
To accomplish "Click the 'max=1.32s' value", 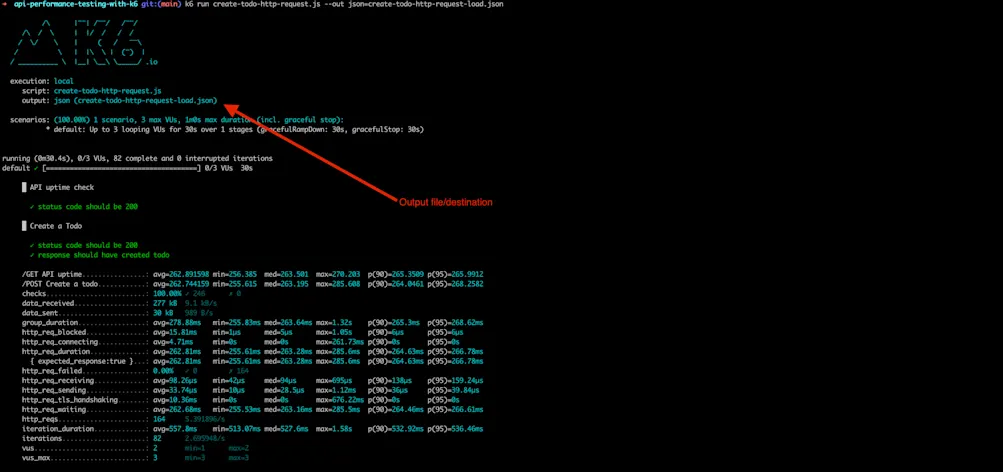I will tap(334, 322).
